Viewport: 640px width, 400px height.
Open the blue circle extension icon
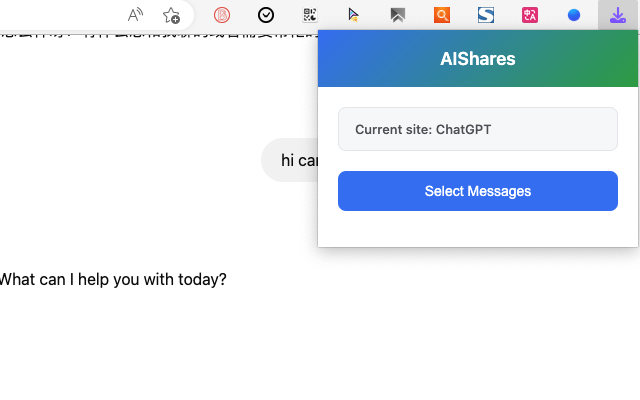[574, 15]
